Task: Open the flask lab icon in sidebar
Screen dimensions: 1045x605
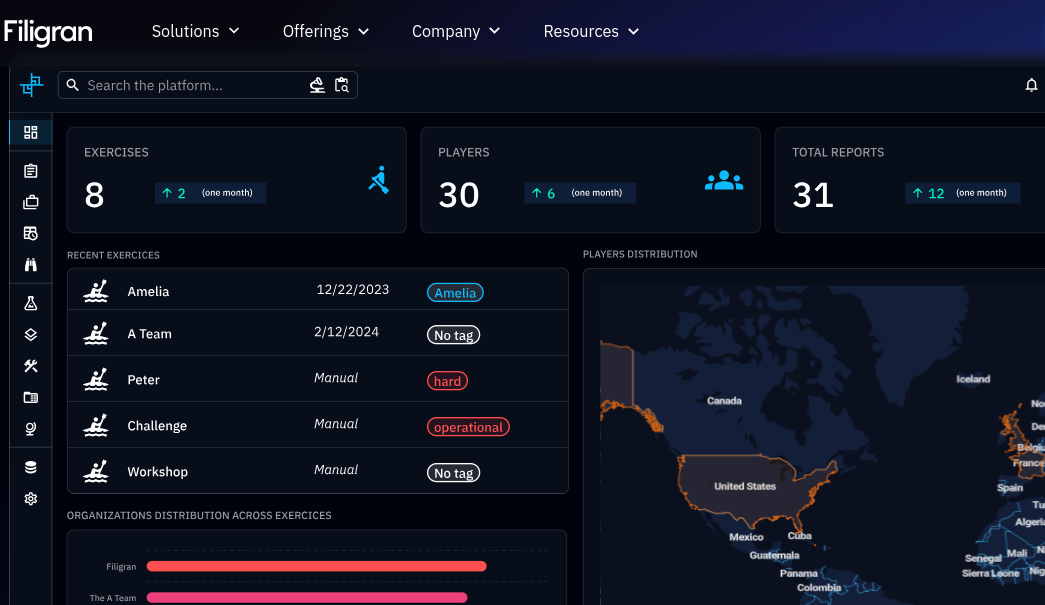Action: click(31, 304)
